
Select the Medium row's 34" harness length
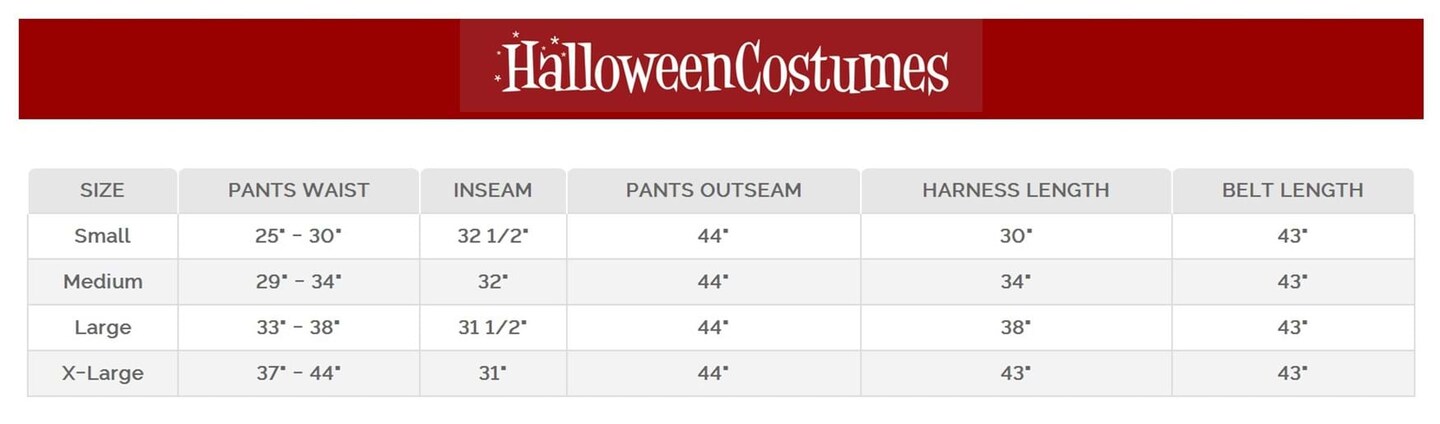tap(1015, 282)
